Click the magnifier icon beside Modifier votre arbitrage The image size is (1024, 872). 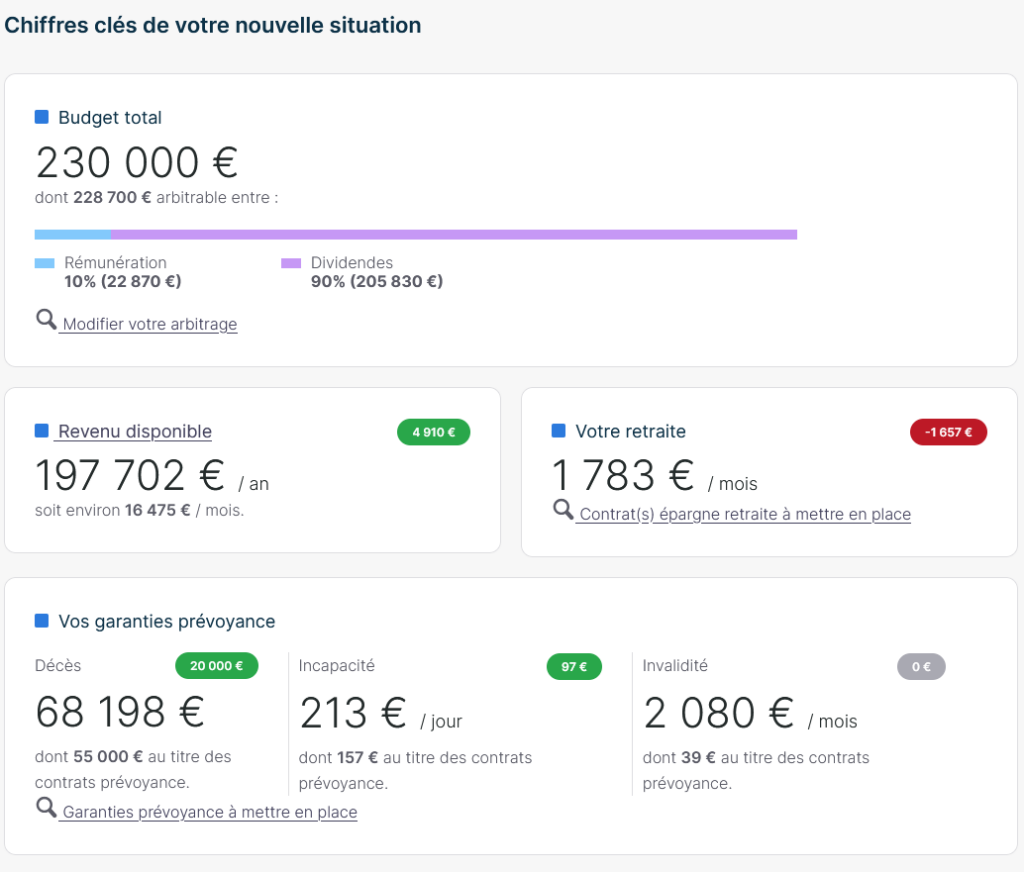[46, 319]
